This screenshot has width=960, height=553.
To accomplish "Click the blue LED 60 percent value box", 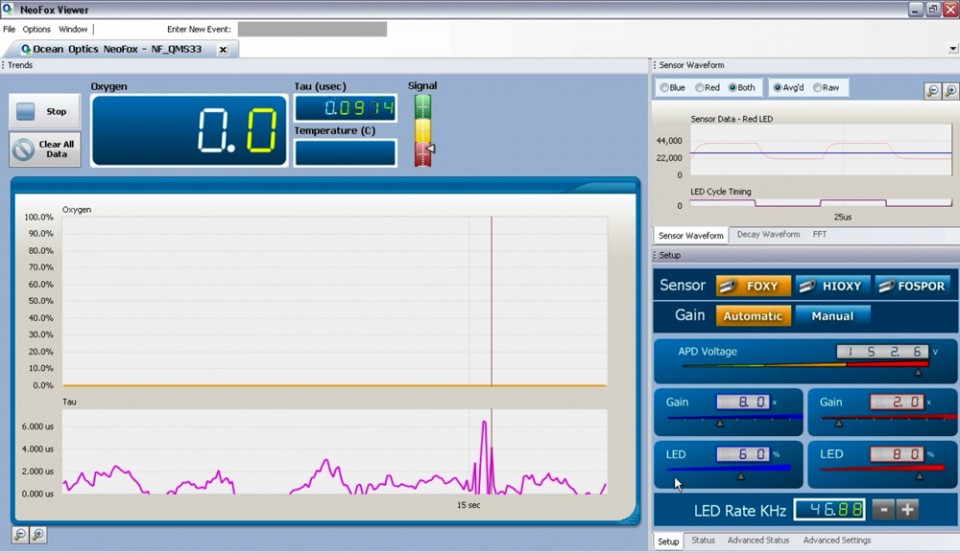I will [743, 454].
